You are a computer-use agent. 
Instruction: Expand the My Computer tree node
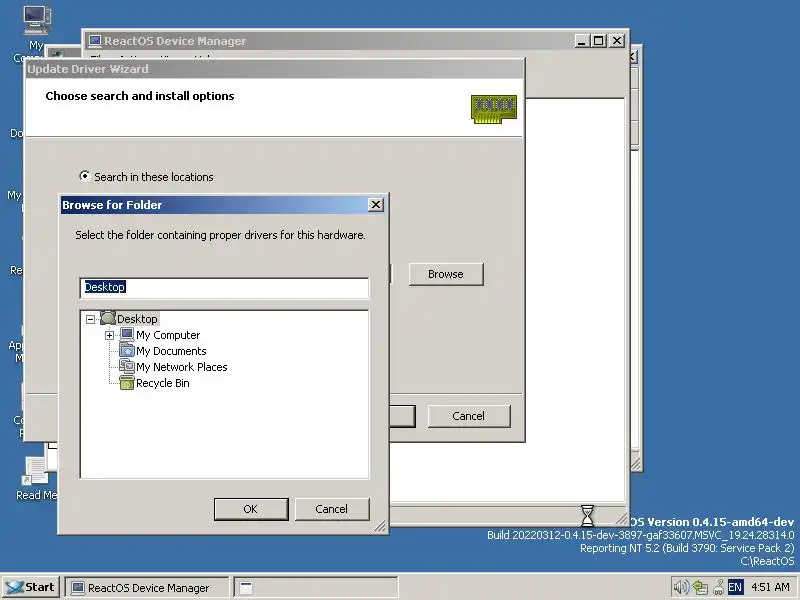pyautogui.click(x=109, y=335)
